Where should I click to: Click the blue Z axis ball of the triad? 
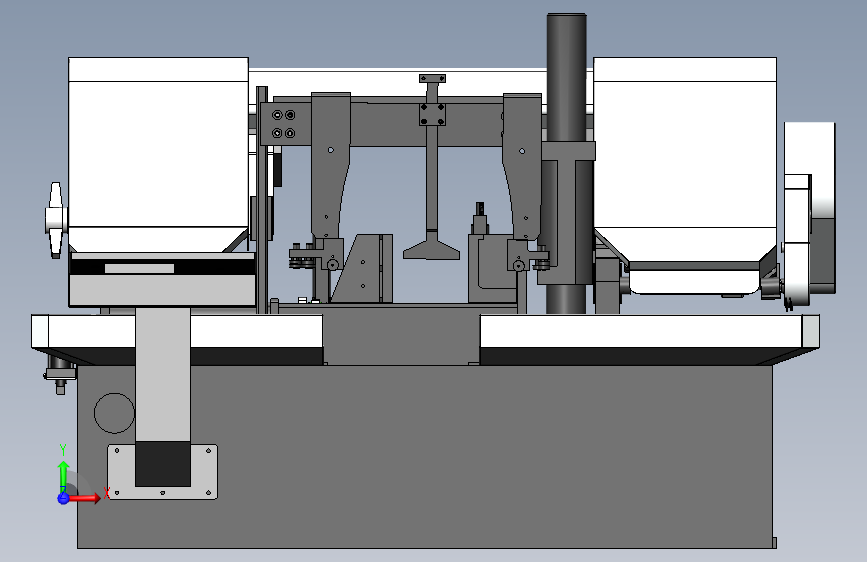[63, 498]
